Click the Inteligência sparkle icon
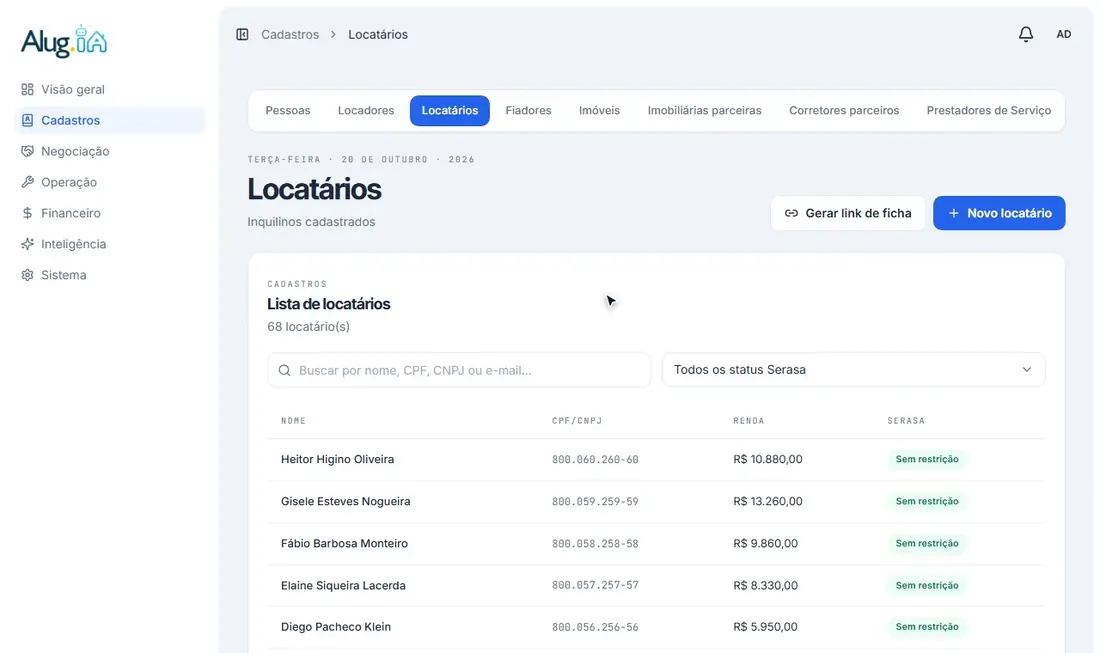 27,243
